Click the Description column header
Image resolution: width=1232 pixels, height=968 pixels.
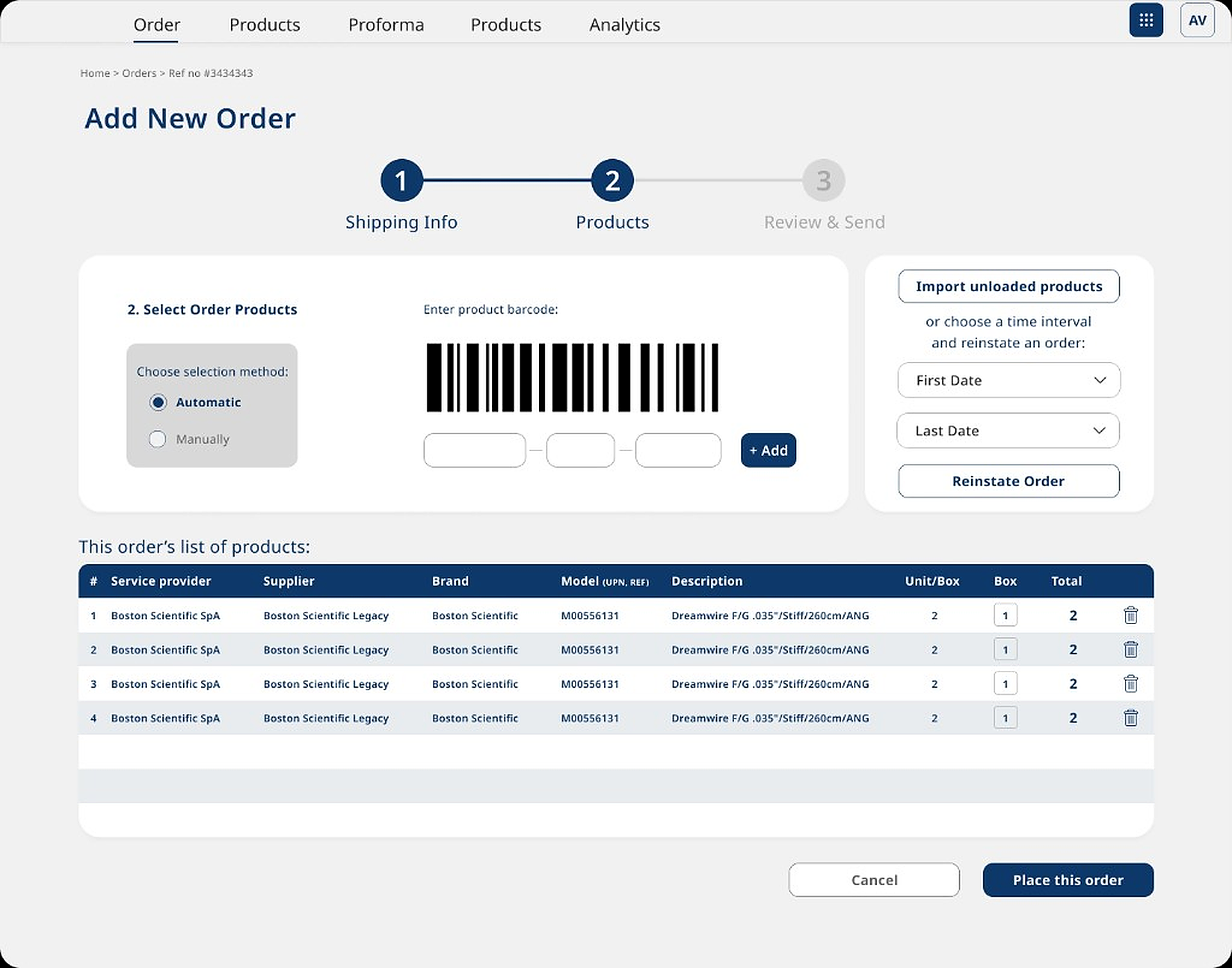click(707, 581)
